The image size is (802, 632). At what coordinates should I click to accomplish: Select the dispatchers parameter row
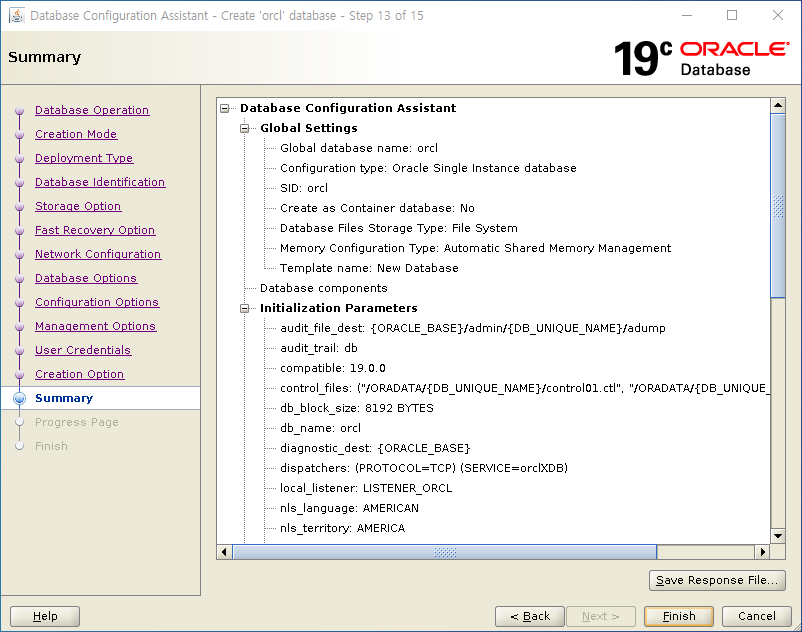tap(424, 468)
